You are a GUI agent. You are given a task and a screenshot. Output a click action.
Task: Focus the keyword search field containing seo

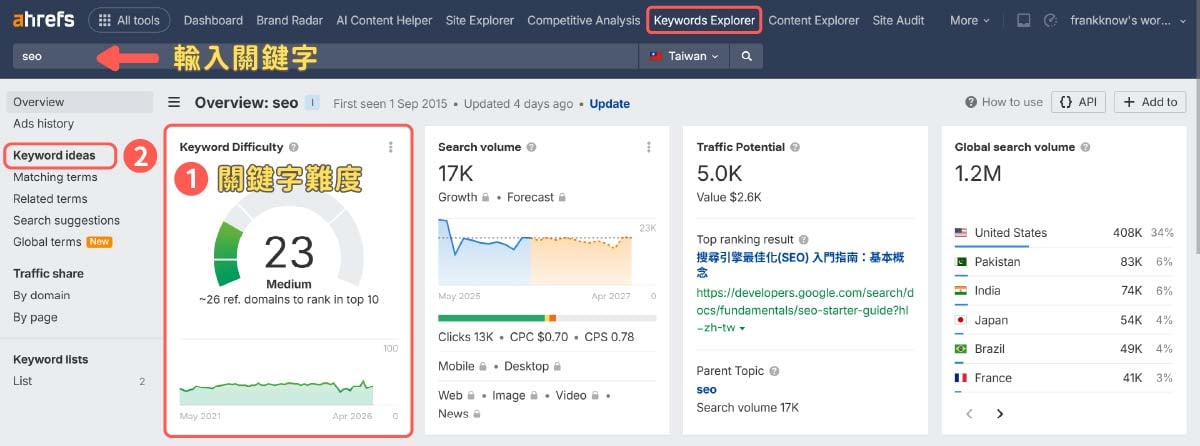click(x=325, y=57)
